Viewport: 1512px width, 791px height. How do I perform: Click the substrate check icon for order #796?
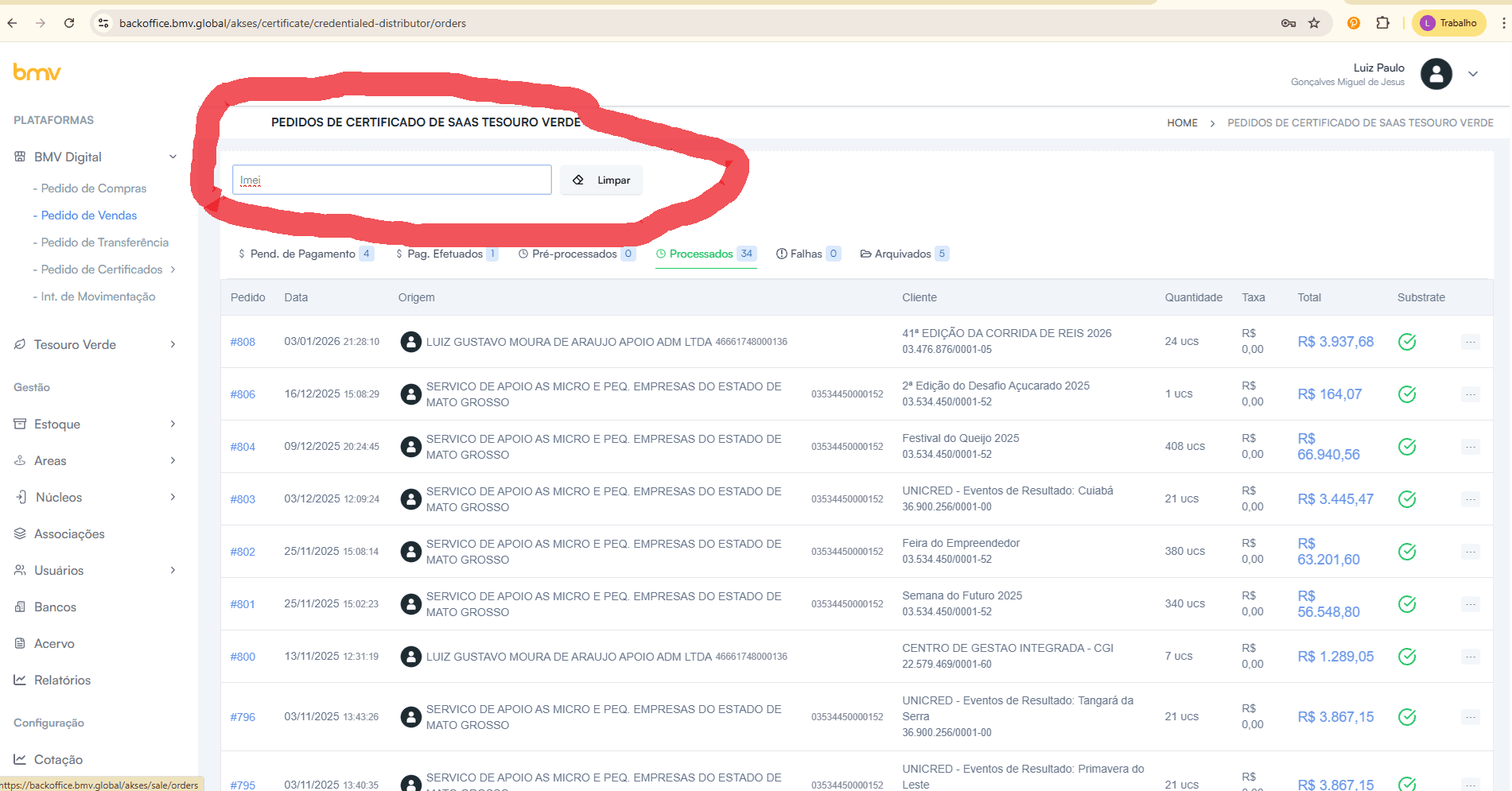point(1407,717)
